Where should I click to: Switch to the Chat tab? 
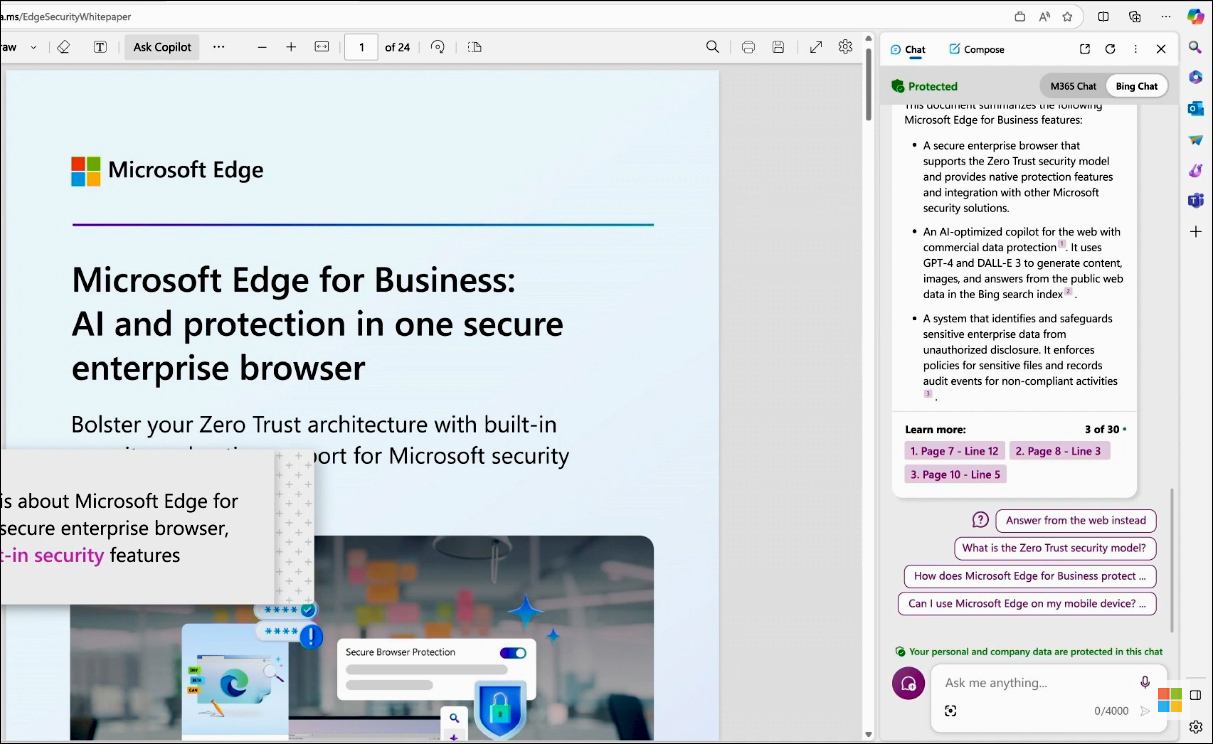click(x=908, y=49)
